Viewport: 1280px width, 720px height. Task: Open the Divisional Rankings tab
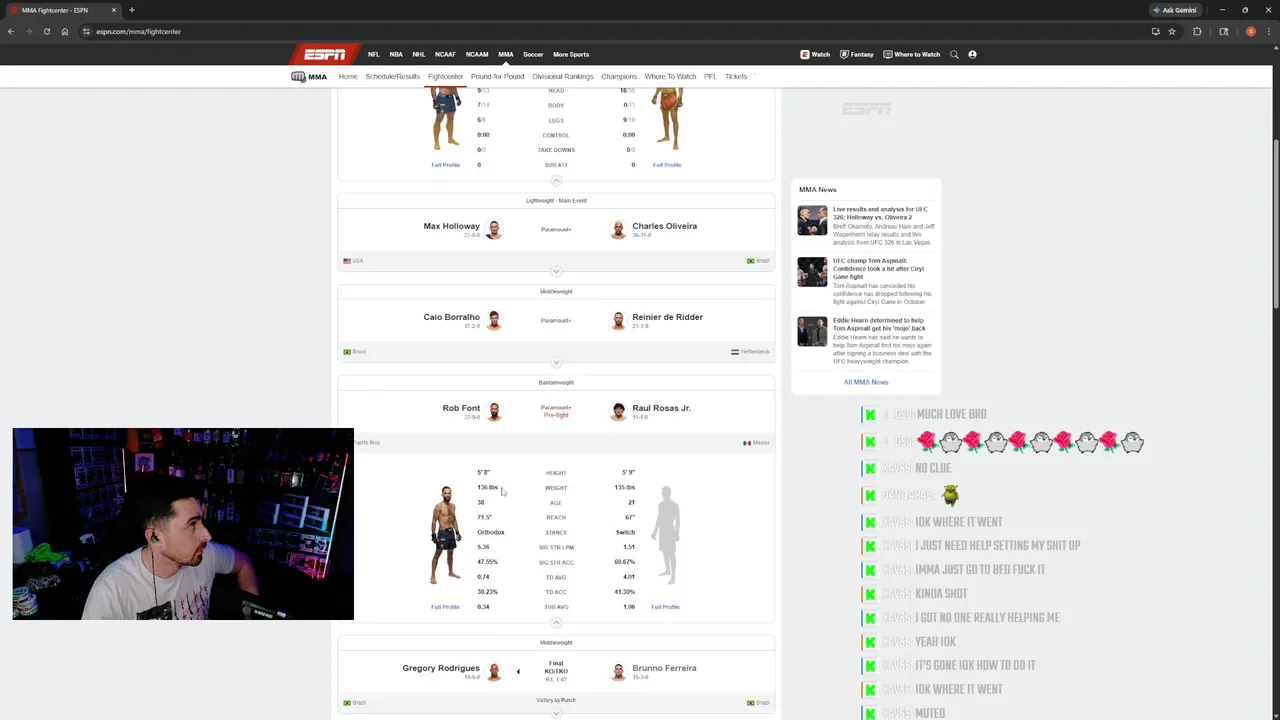[562, 76]
